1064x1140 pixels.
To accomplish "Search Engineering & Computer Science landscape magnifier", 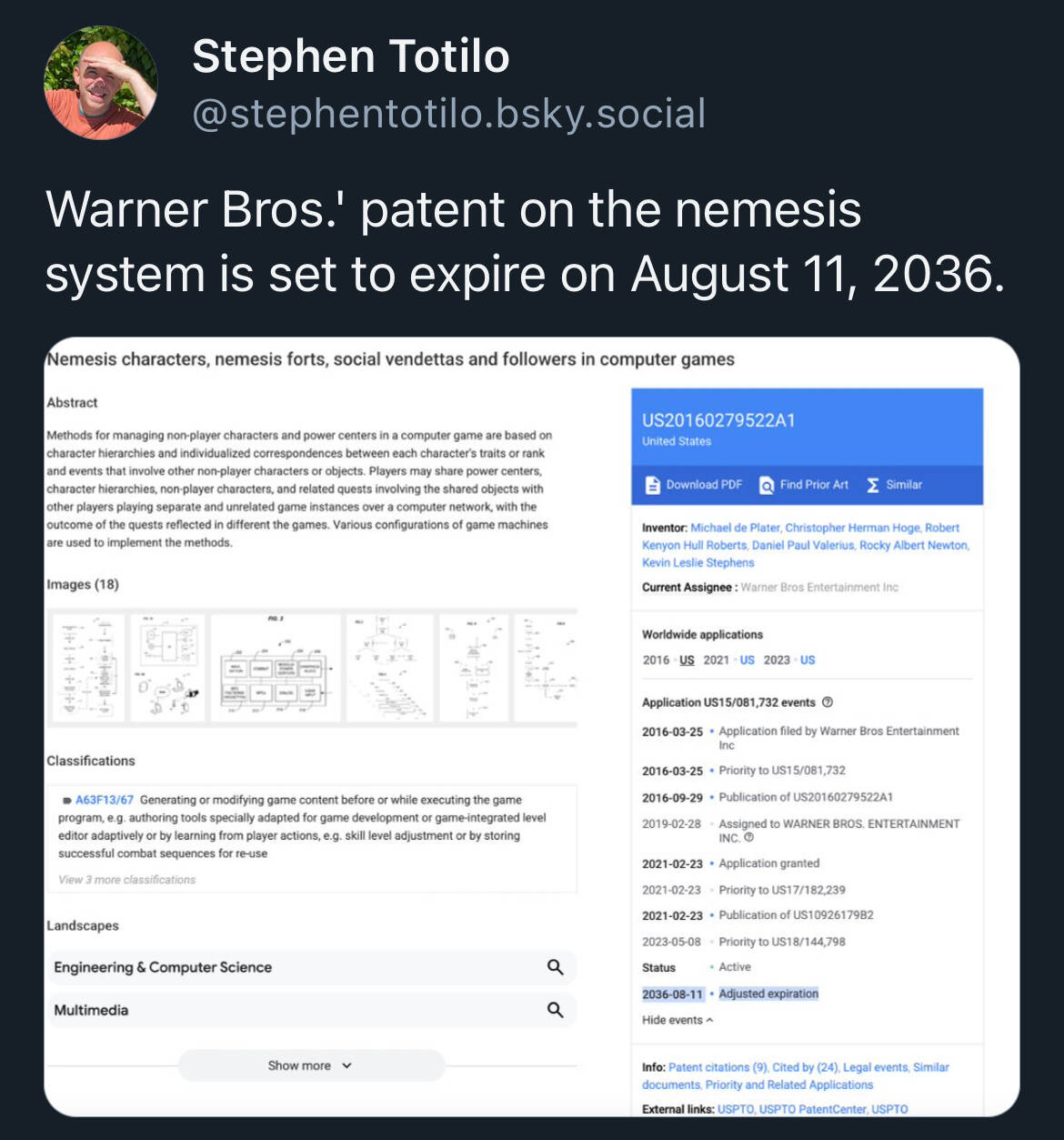I will click(x=555, y=967).
